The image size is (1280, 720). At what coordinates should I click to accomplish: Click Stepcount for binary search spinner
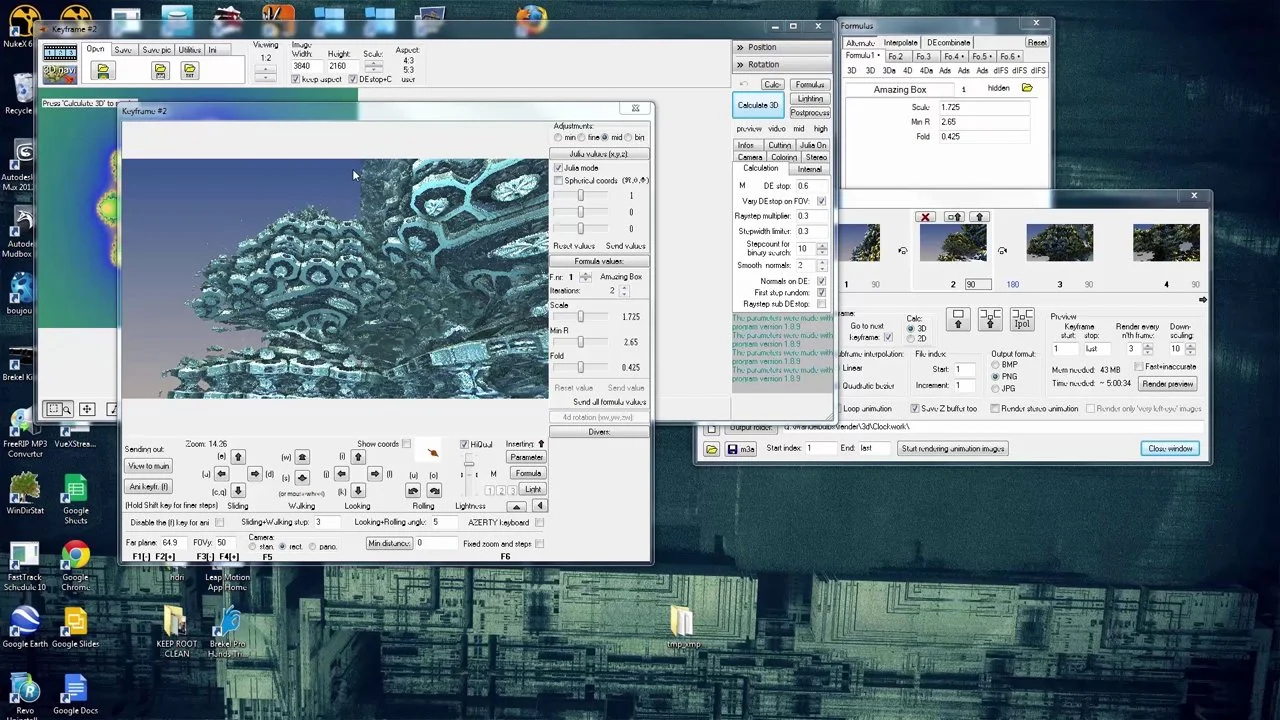tap(822, 249)
